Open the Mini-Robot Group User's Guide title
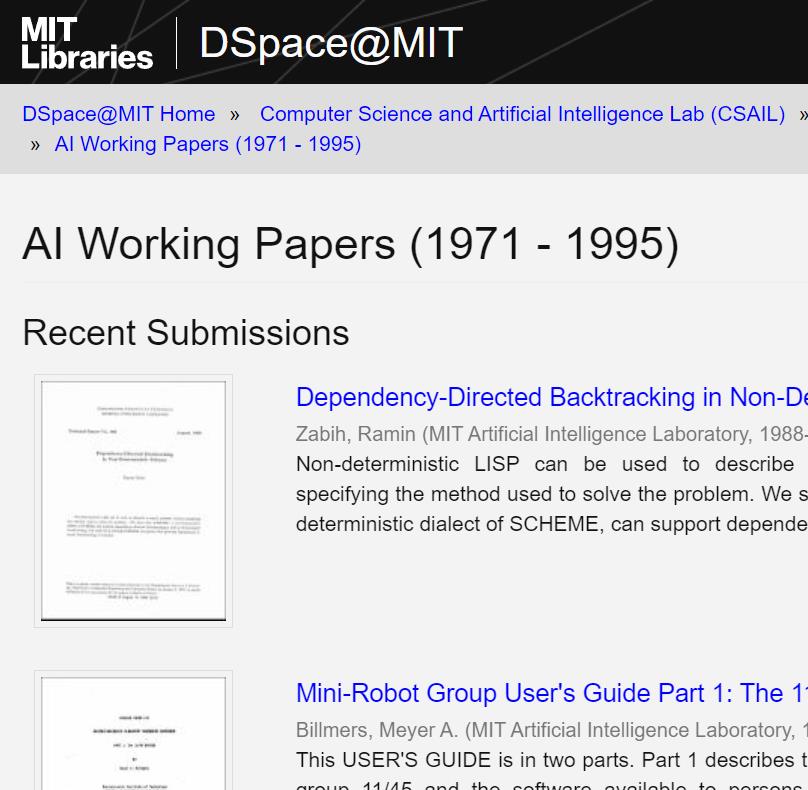 click(551, 693)
